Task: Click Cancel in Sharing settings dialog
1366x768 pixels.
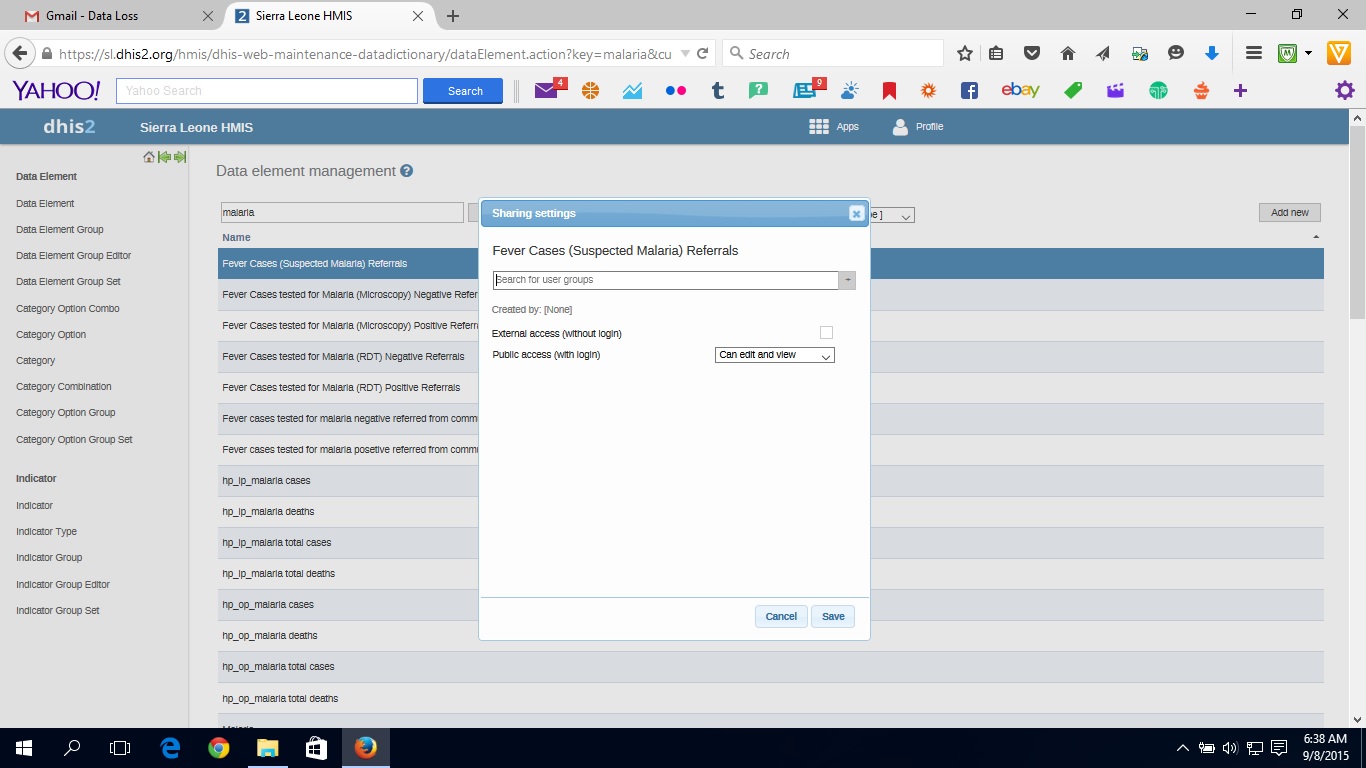Action: coord(781,616)
